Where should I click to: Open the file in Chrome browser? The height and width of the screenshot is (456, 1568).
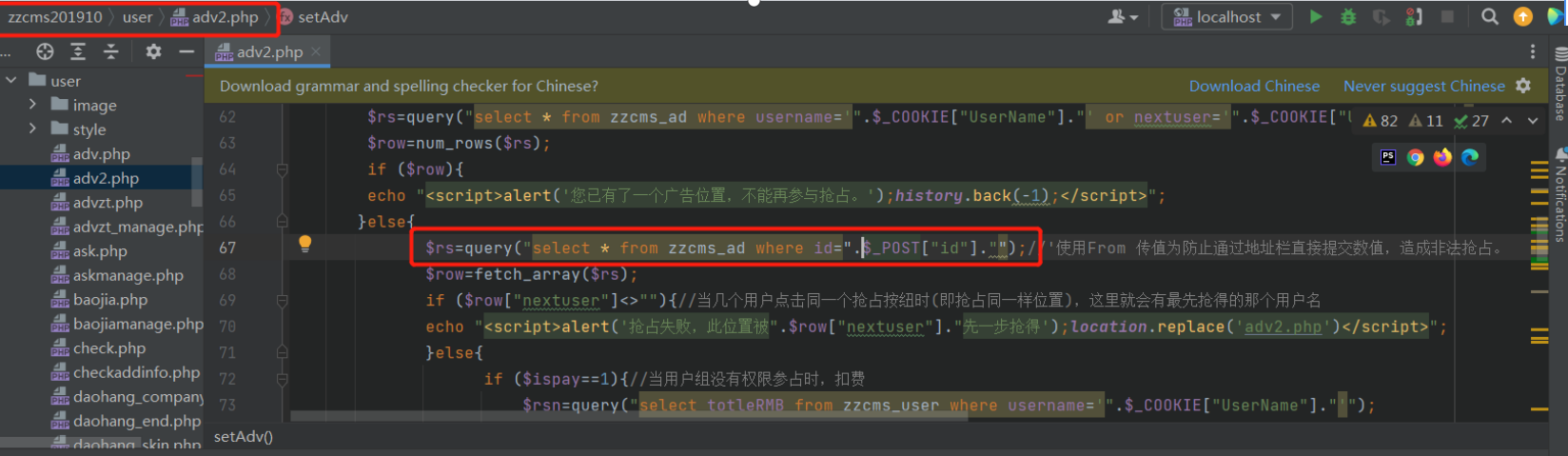[1416, 157]
